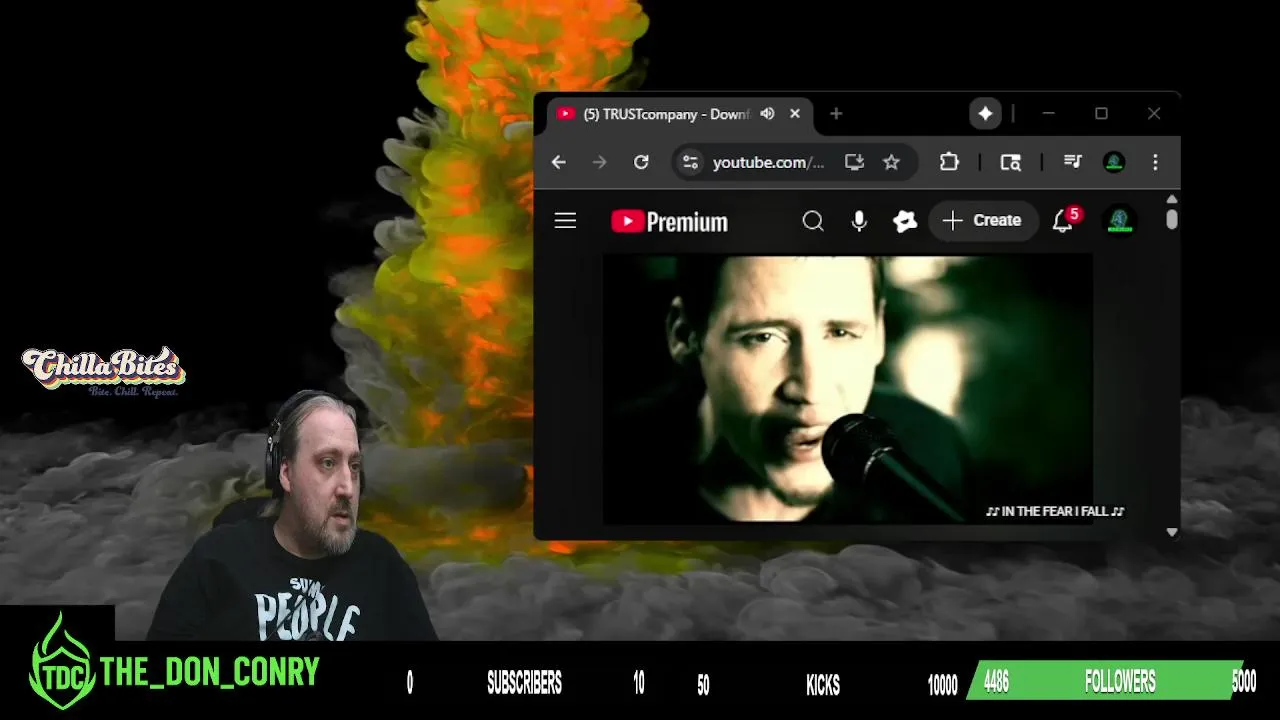Open a new browser tab
Viewport: 1280px width, 720px height.
pos(836,114)
